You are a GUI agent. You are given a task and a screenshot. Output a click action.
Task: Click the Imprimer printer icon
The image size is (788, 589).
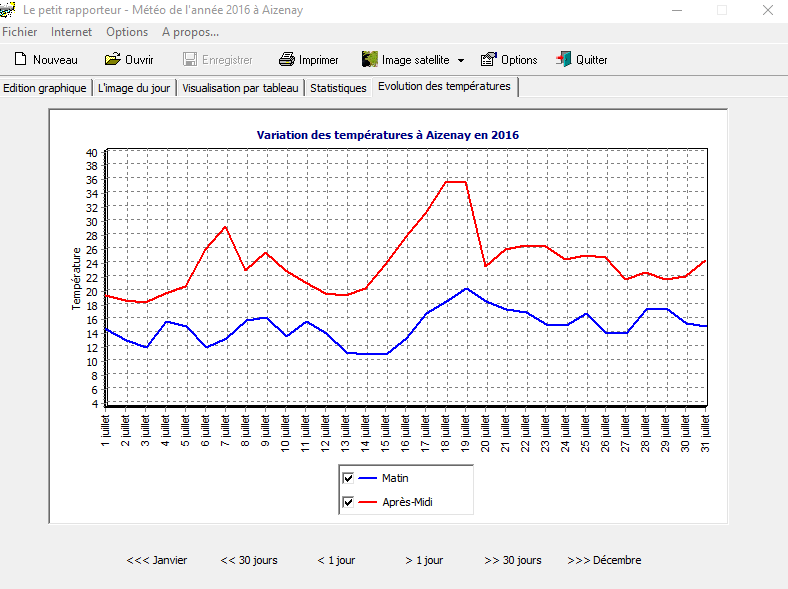click(286, 60)
